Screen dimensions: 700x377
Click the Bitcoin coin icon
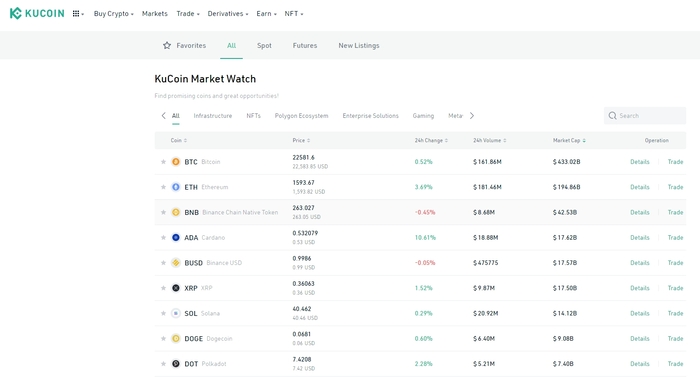coord(176,162)
